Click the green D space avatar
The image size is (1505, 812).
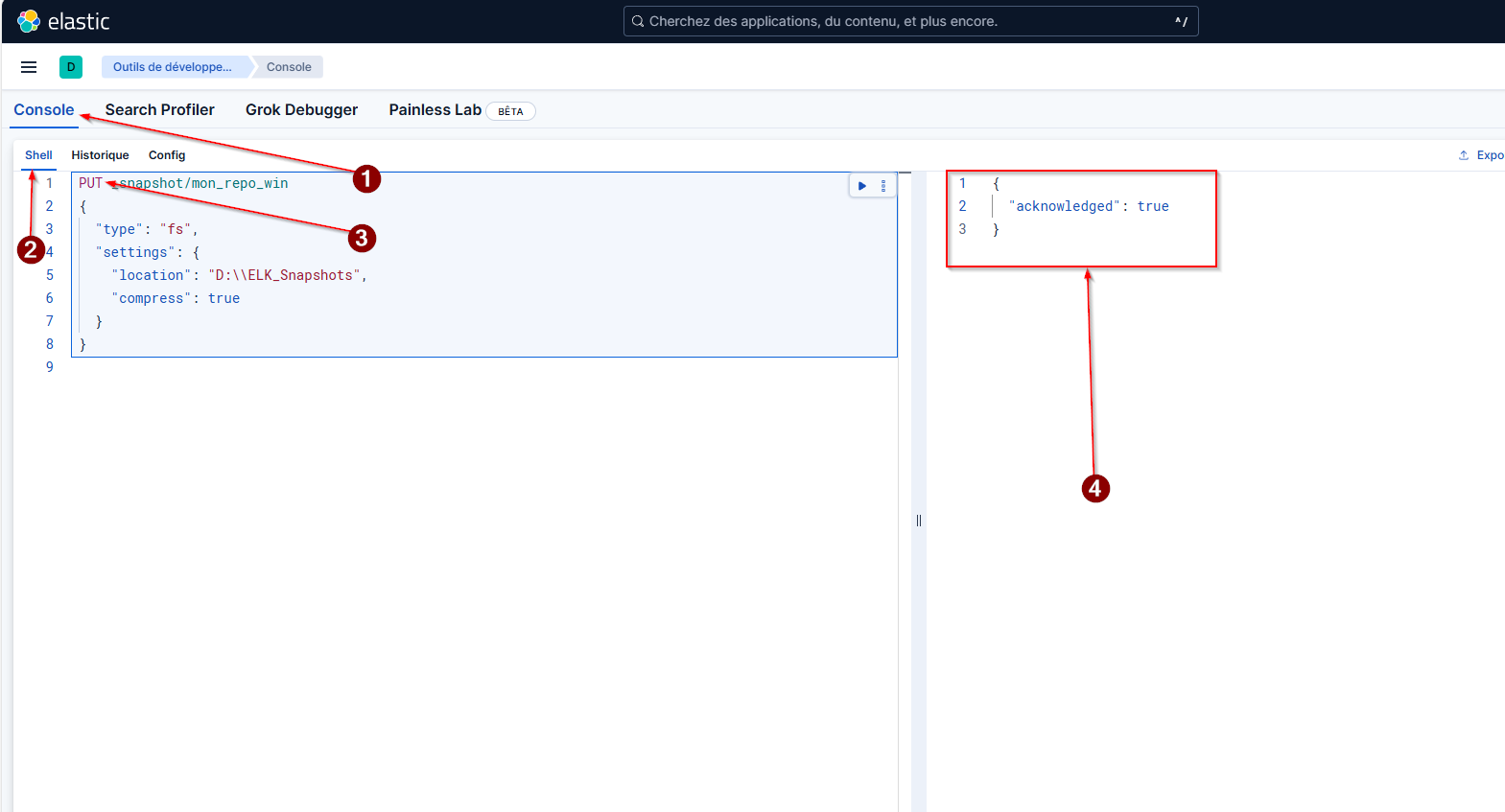pos(71,67)
